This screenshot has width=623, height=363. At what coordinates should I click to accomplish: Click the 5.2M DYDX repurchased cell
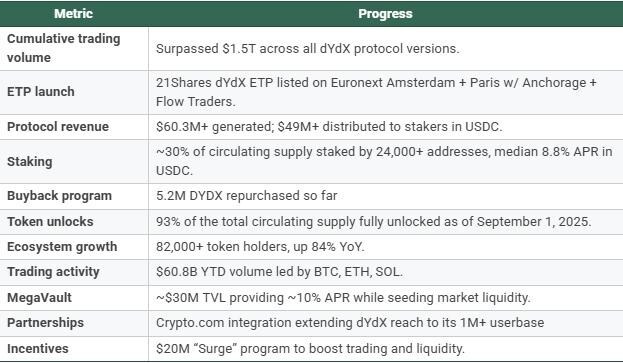coord(246,196)
